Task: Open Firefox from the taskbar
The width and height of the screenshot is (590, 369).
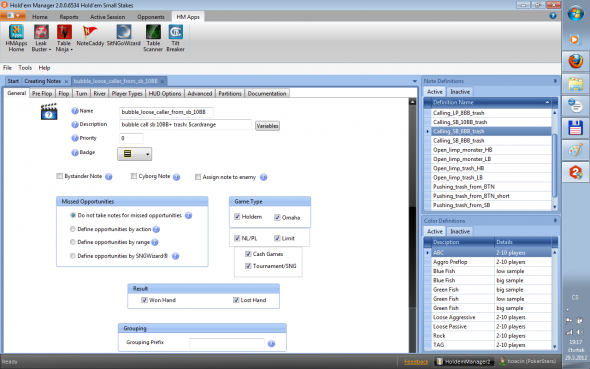Action: (575, 61)
